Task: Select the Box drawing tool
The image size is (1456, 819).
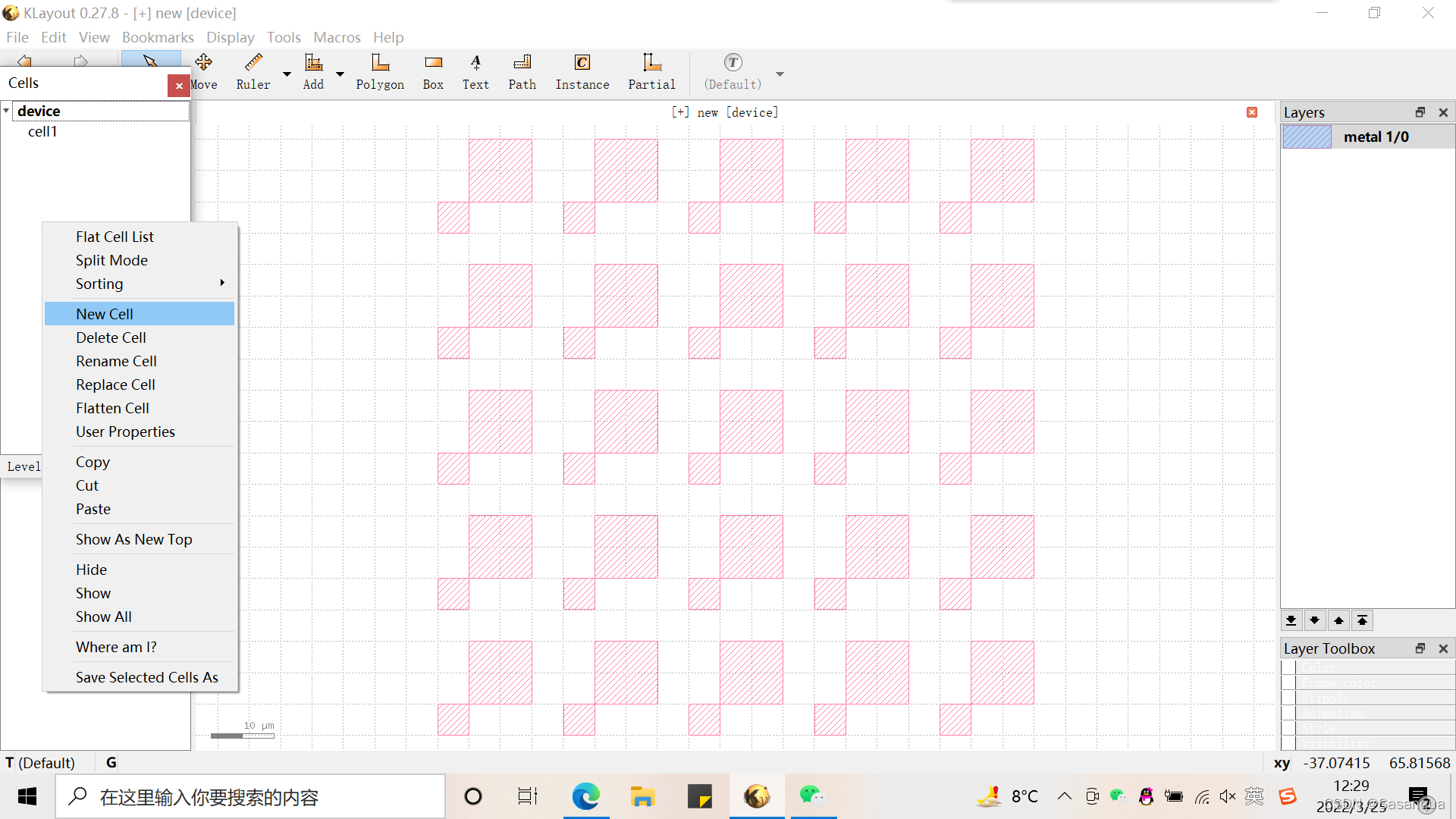Action: 433,72
